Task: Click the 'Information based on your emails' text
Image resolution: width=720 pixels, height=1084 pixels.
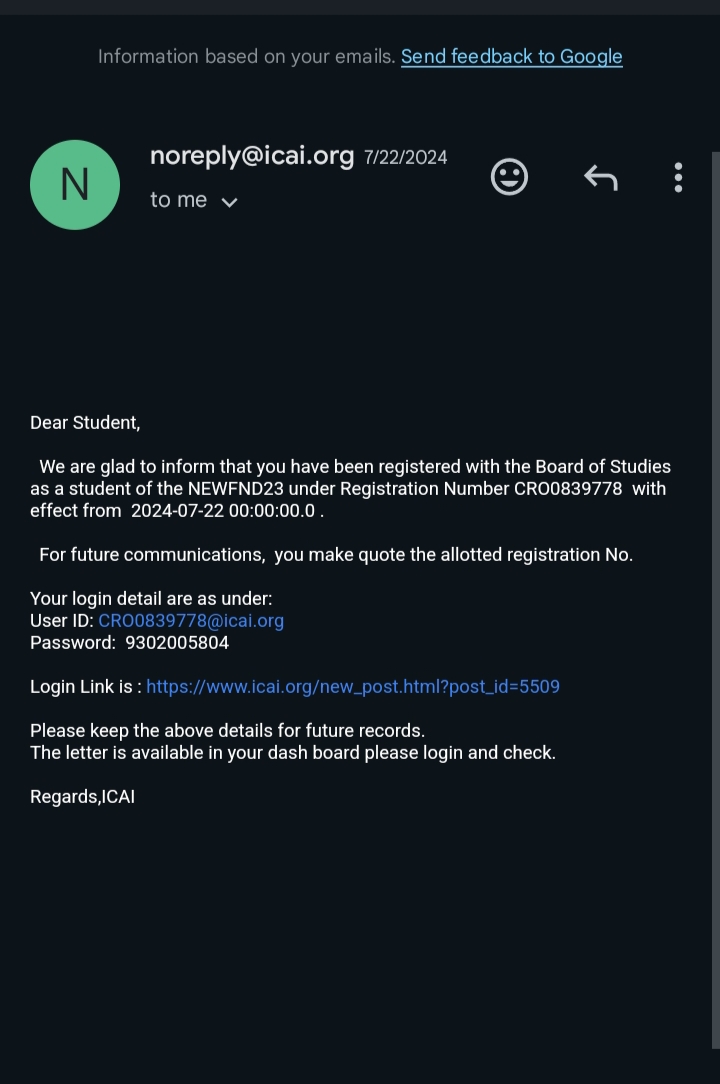Action: click(x=246, y=57)
